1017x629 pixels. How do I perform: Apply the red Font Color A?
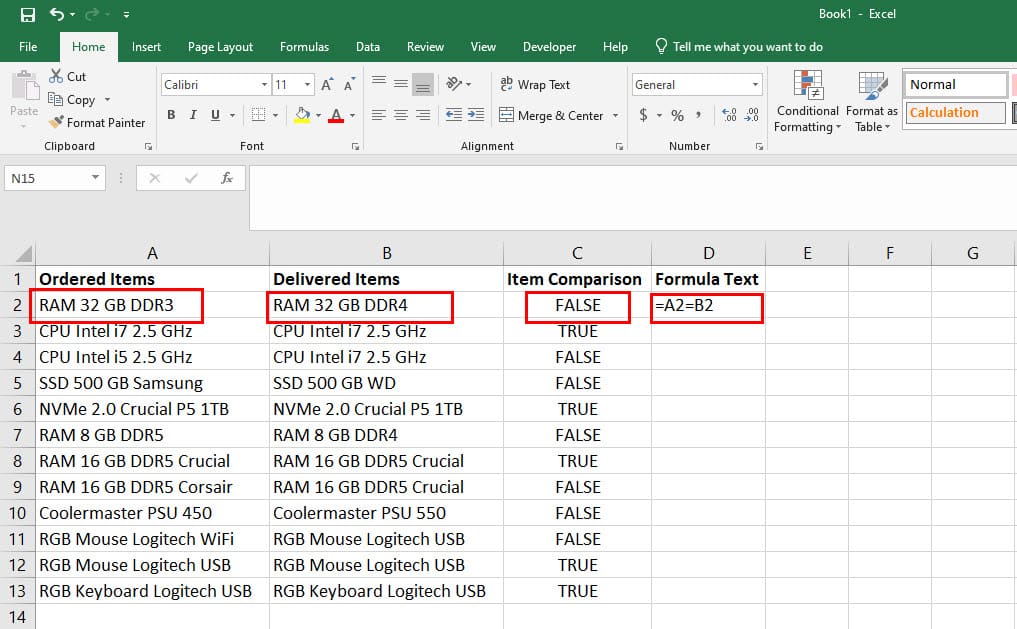click(336, 115)
